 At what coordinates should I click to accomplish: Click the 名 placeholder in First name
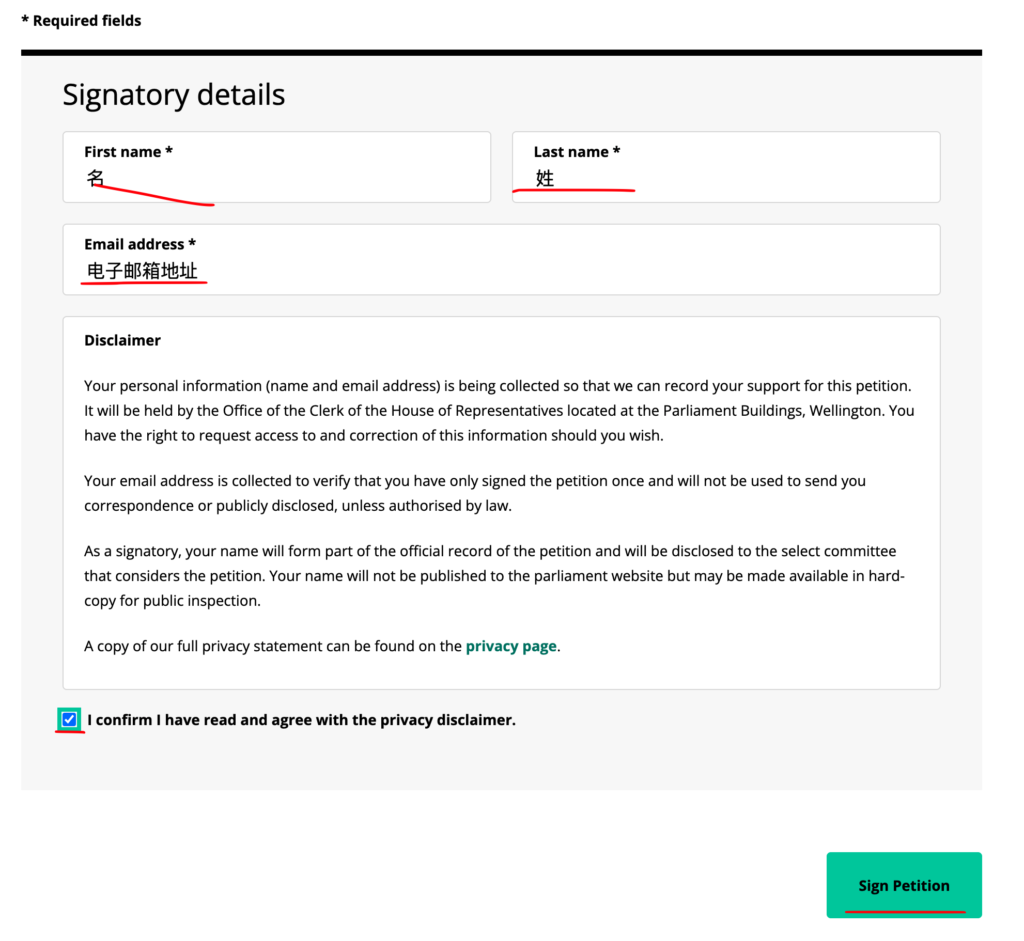click(x=95, y=178)
